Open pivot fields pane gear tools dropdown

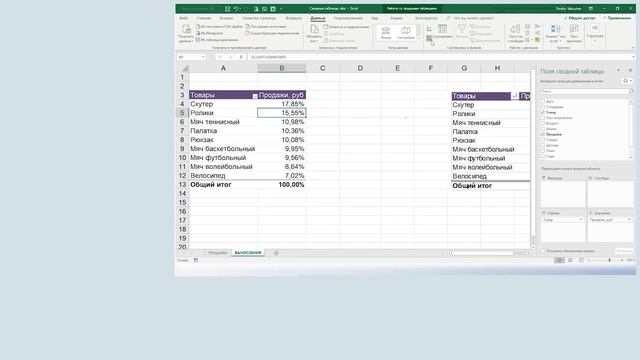pyautogui.click(x=627, y=81)
